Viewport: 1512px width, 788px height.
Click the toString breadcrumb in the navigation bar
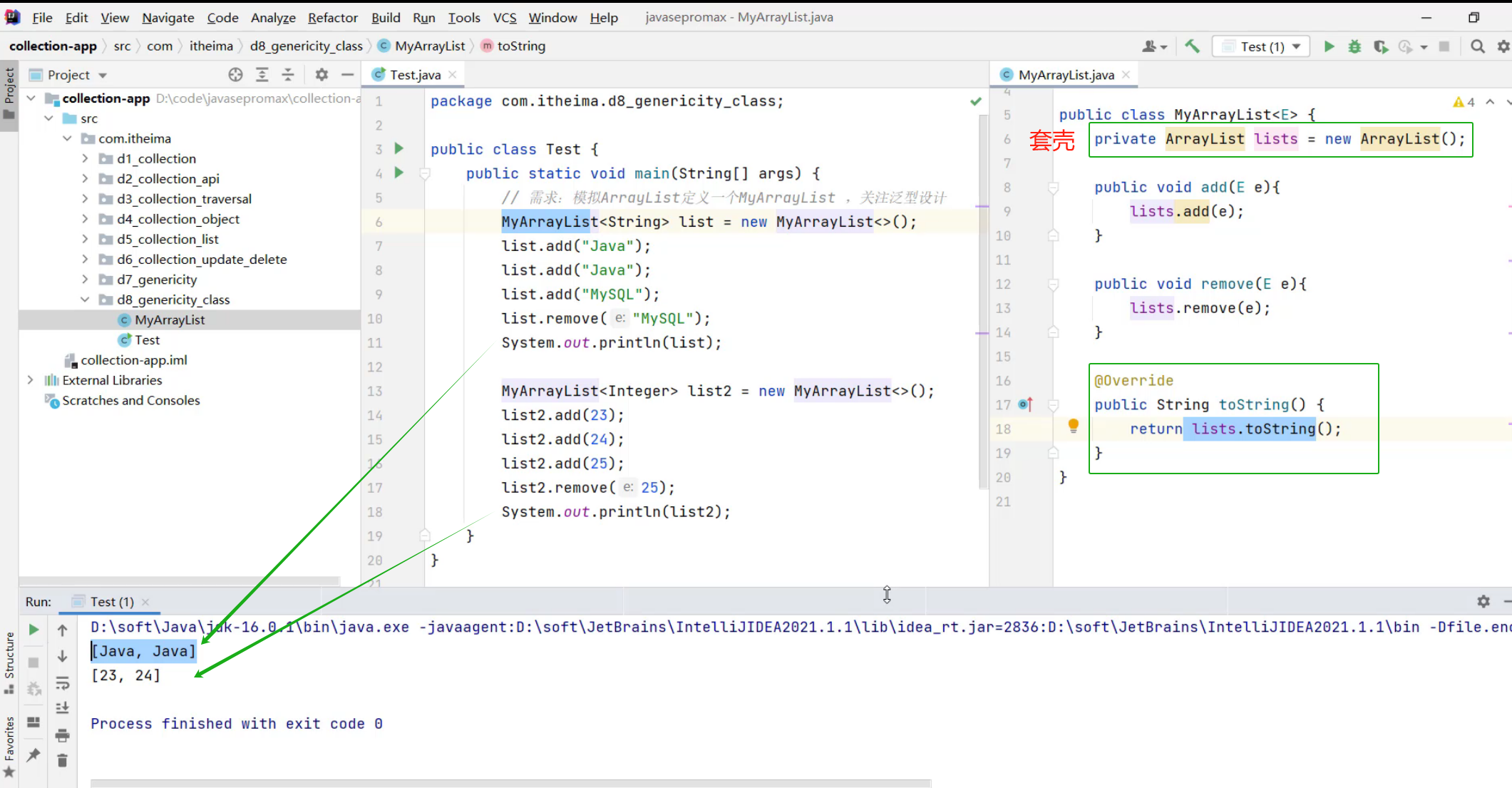[520, 46]
